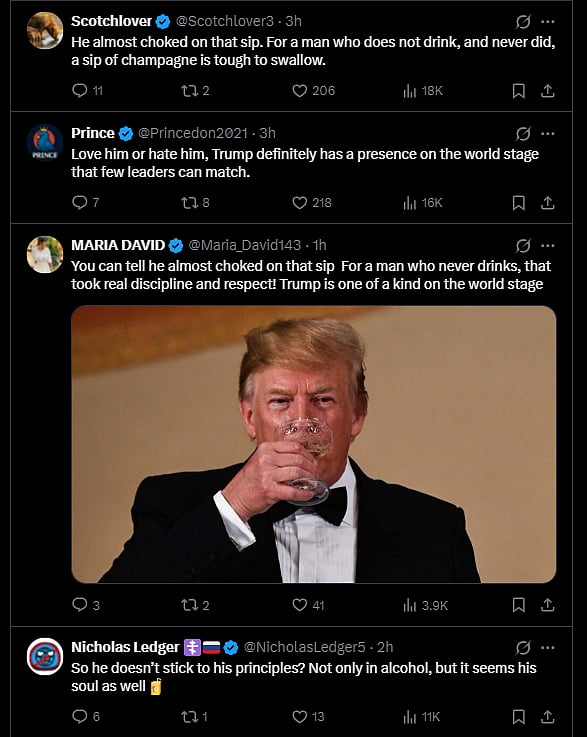Open Nicholas Ledger's display name
The image size is (587, 737).
tap(125, 647)
